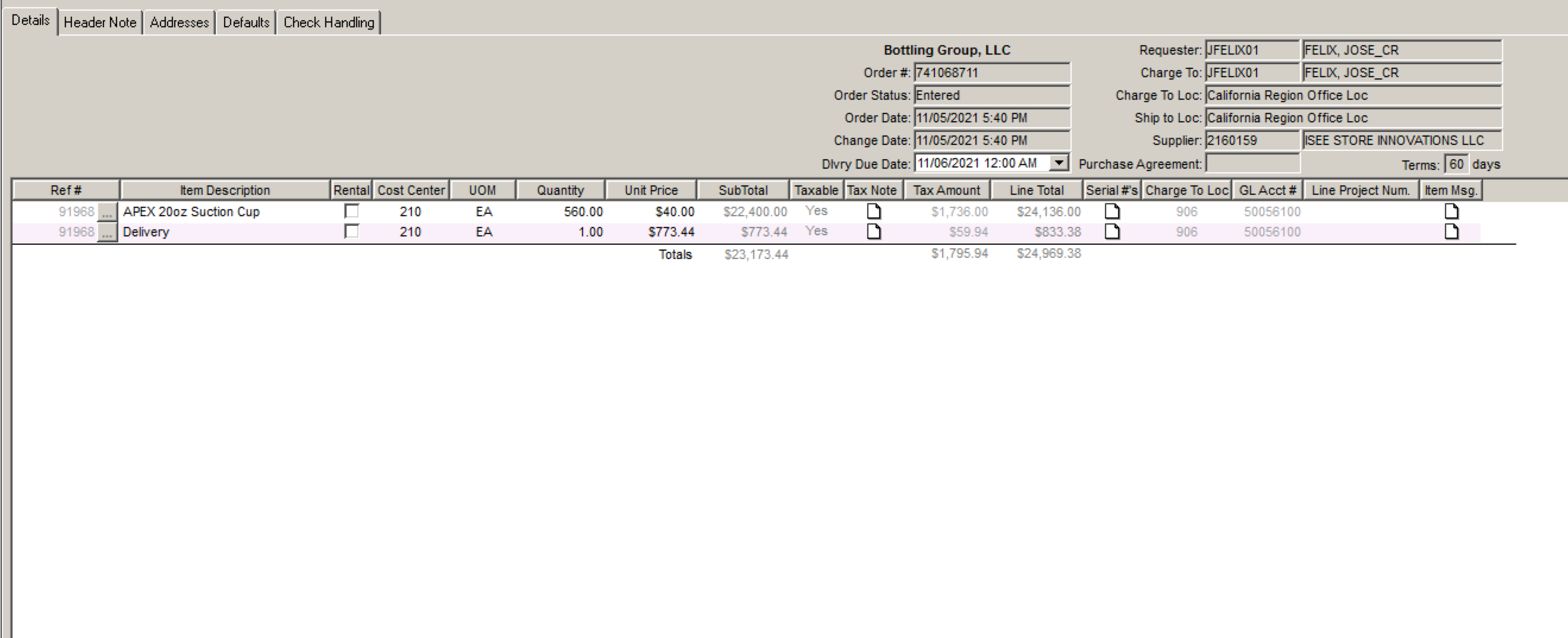Open Item Msg. for APEX Suction Cup row
Viewport: 1568px width, 638px height.
pyautogui.click(x=1451, y=211)
